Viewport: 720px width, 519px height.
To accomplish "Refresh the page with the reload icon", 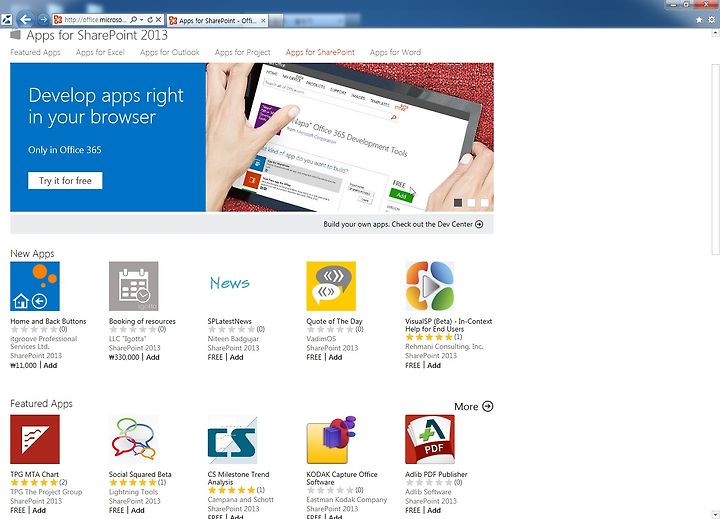I will click(x=150, y=20).
